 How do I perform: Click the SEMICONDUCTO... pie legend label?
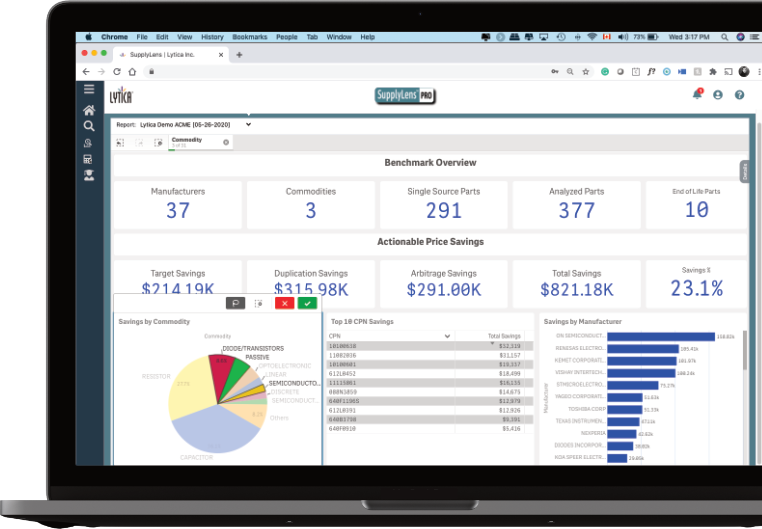click(x=294, y=383)
